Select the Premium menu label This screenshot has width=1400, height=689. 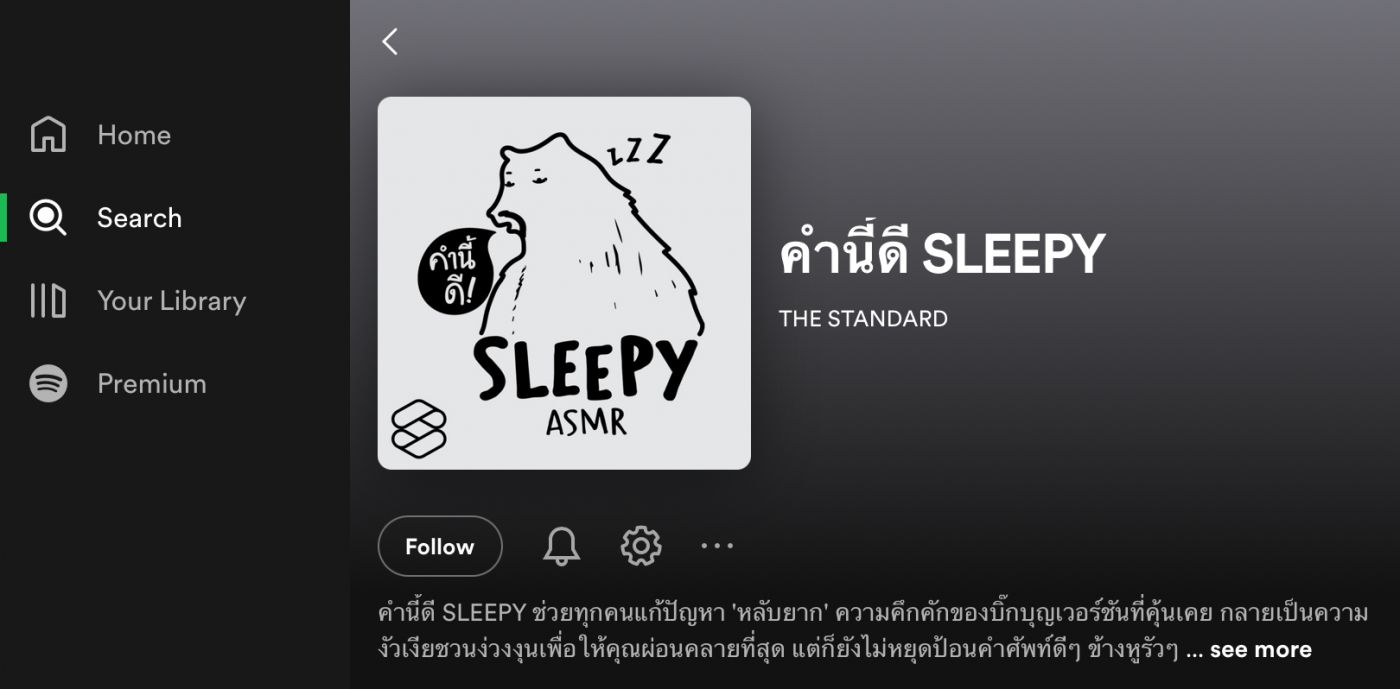(x=152, y=384)
